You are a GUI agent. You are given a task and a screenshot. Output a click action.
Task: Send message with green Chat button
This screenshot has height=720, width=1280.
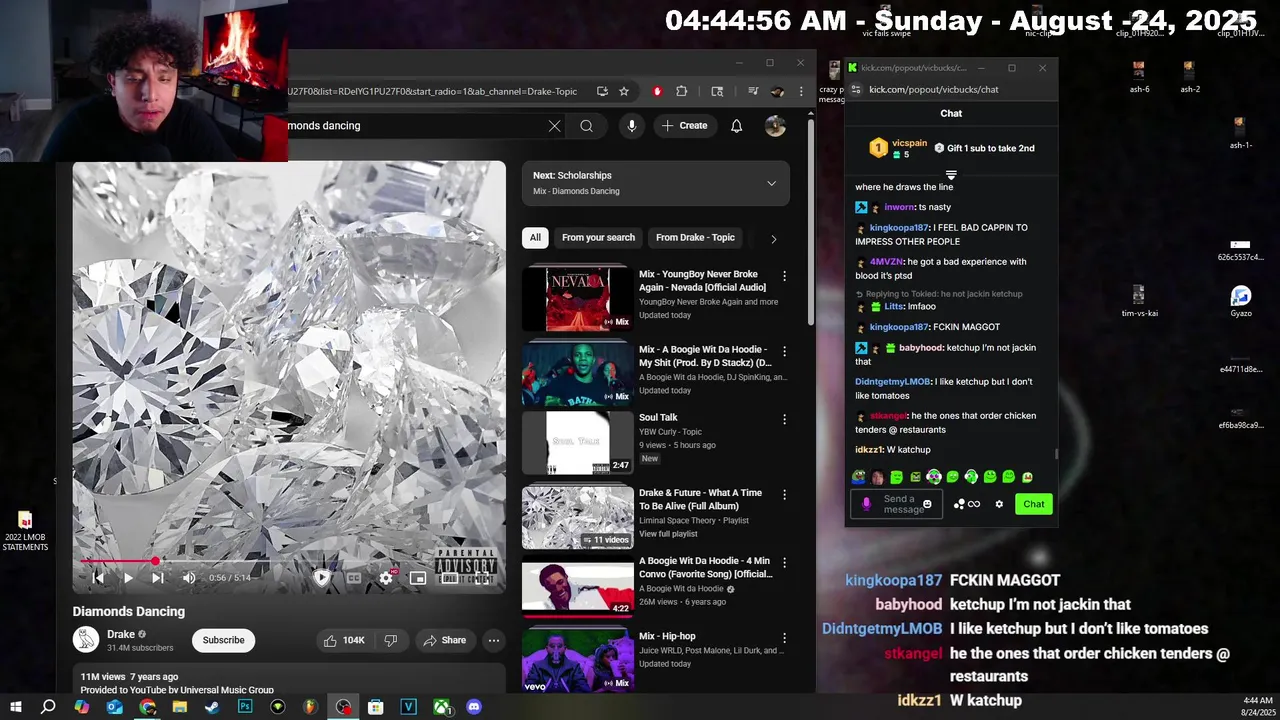(x=1034, y=504)
